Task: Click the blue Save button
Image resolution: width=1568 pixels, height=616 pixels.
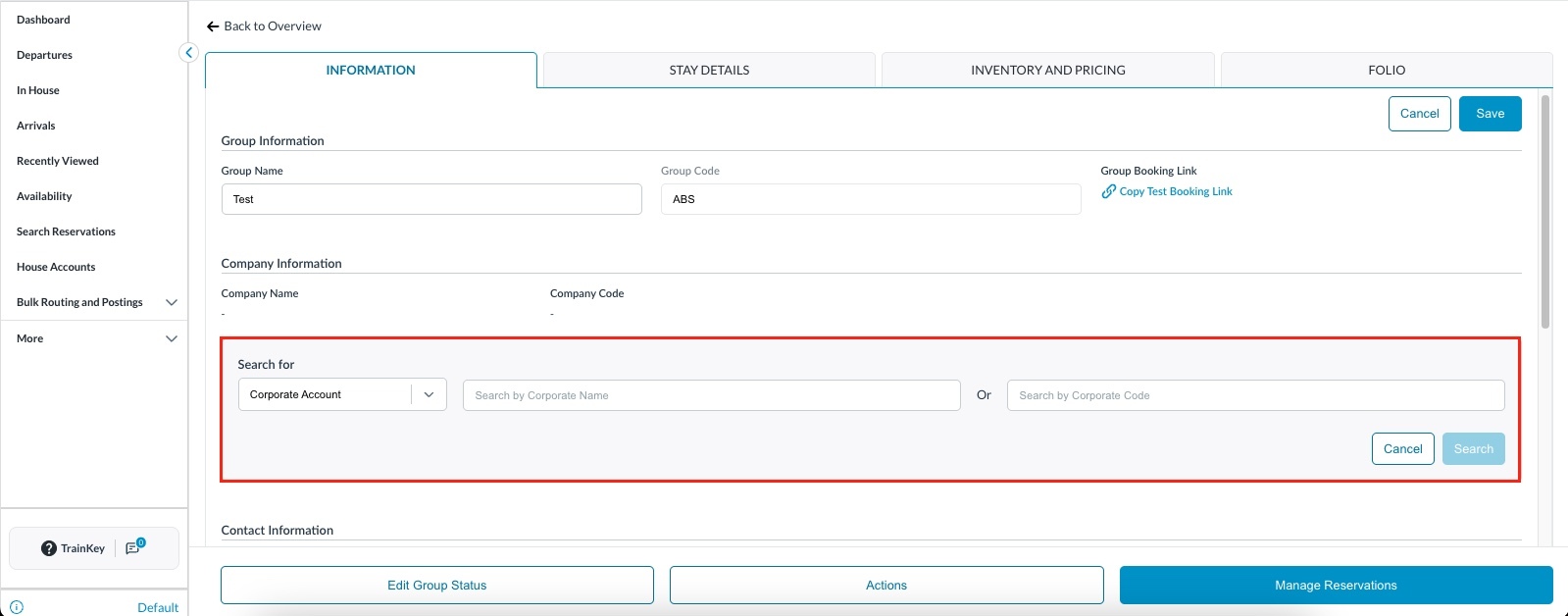Action: (x=1490, y=114)
